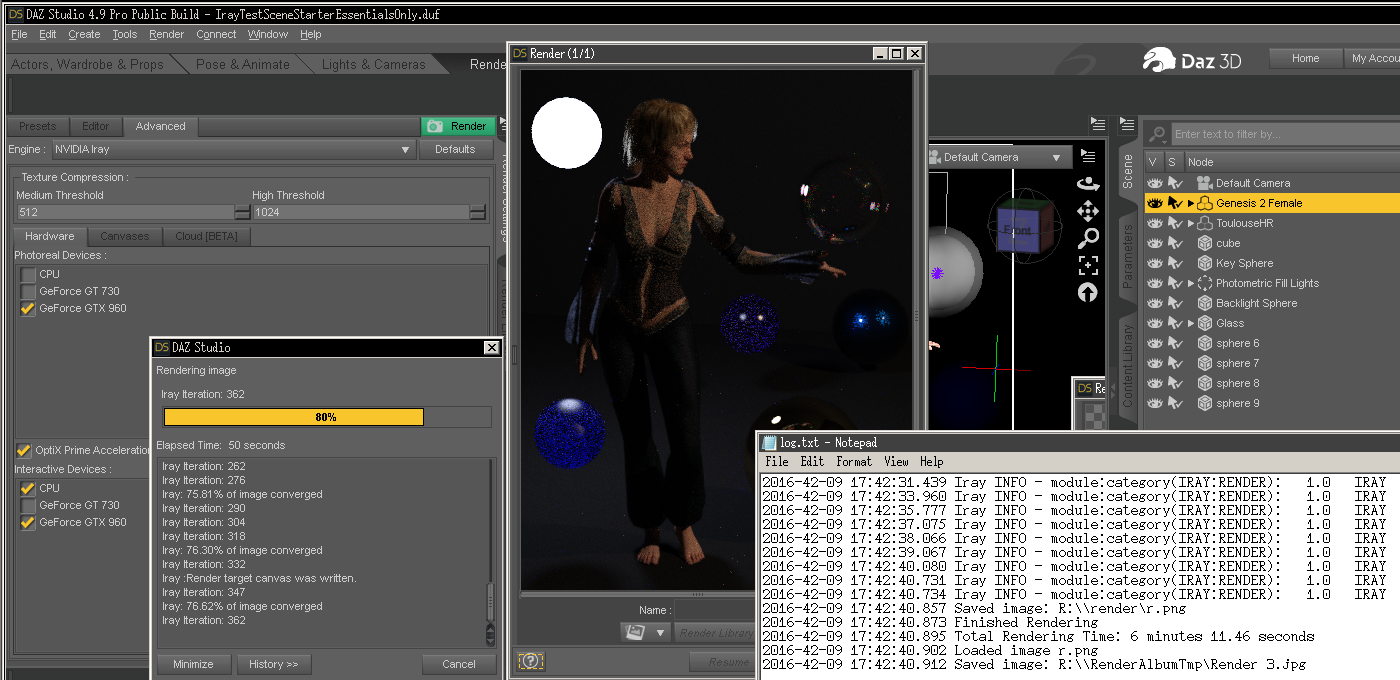The height and width of the screenshot is (680, 1400).
Task: Open the Render menu
Action: coord(166,34)
